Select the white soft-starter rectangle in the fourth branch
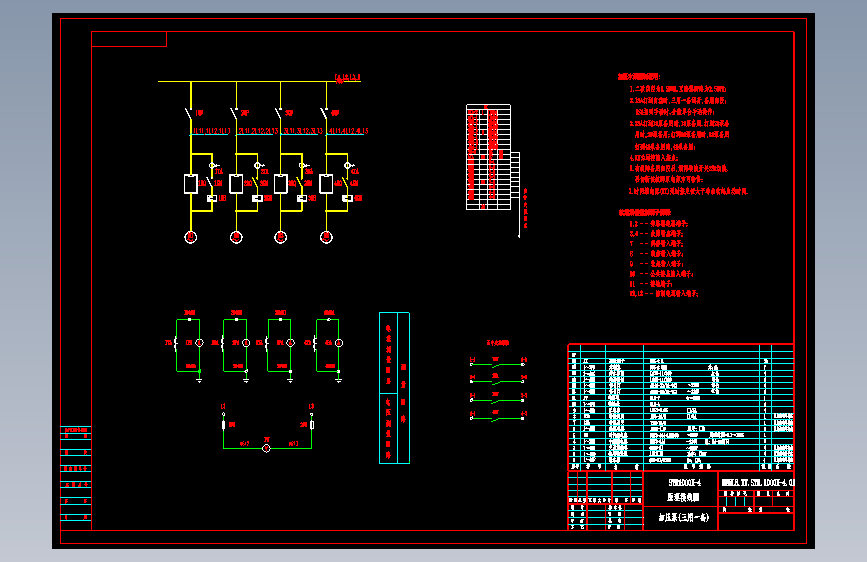Screen dimensions: 867x562 click(326, 184)
